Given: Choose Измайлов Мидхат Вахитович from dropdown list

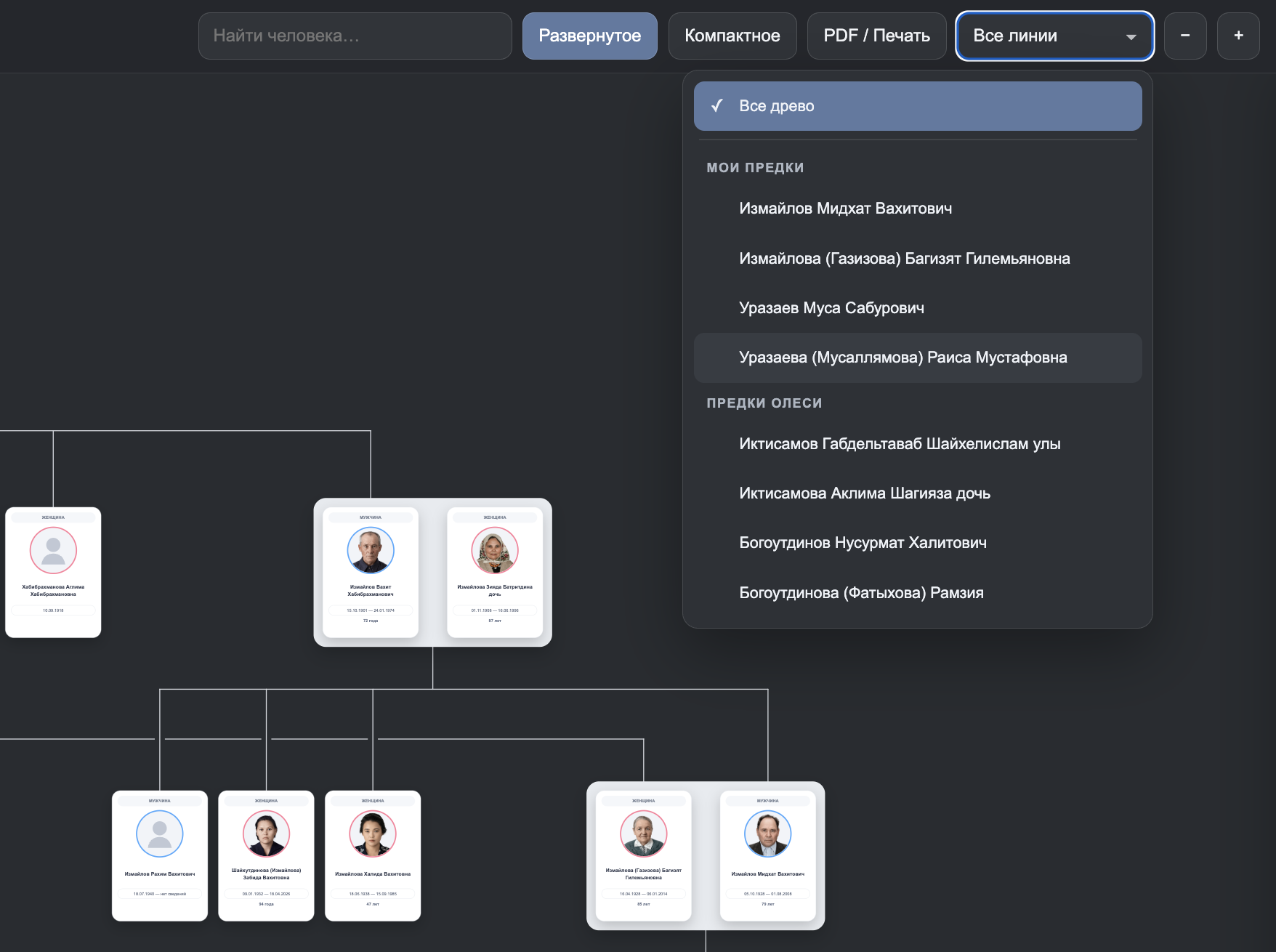Looking at the screenshot, I should coord(918,209).
